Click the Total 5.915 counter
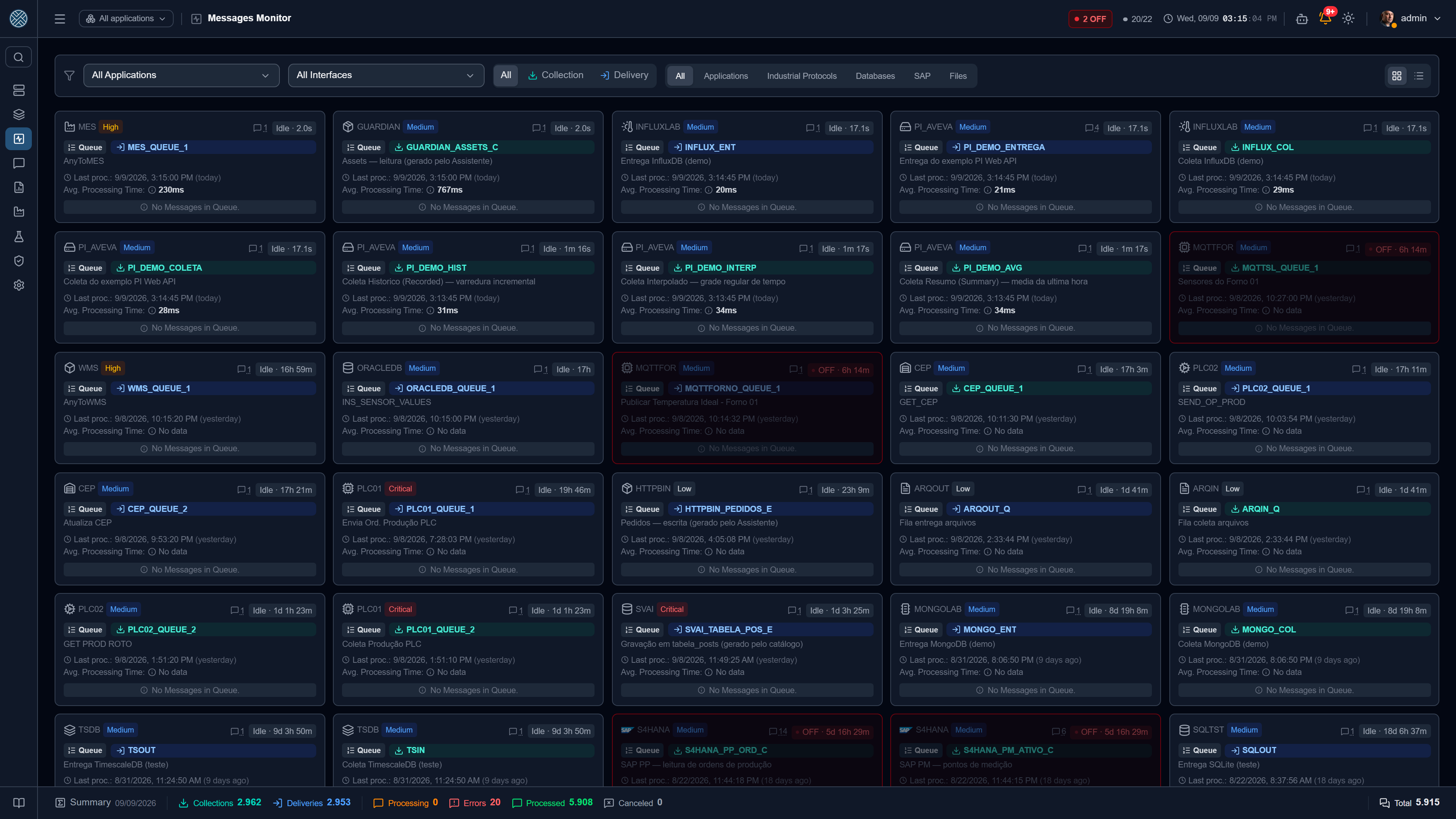 coord(1409,803)
